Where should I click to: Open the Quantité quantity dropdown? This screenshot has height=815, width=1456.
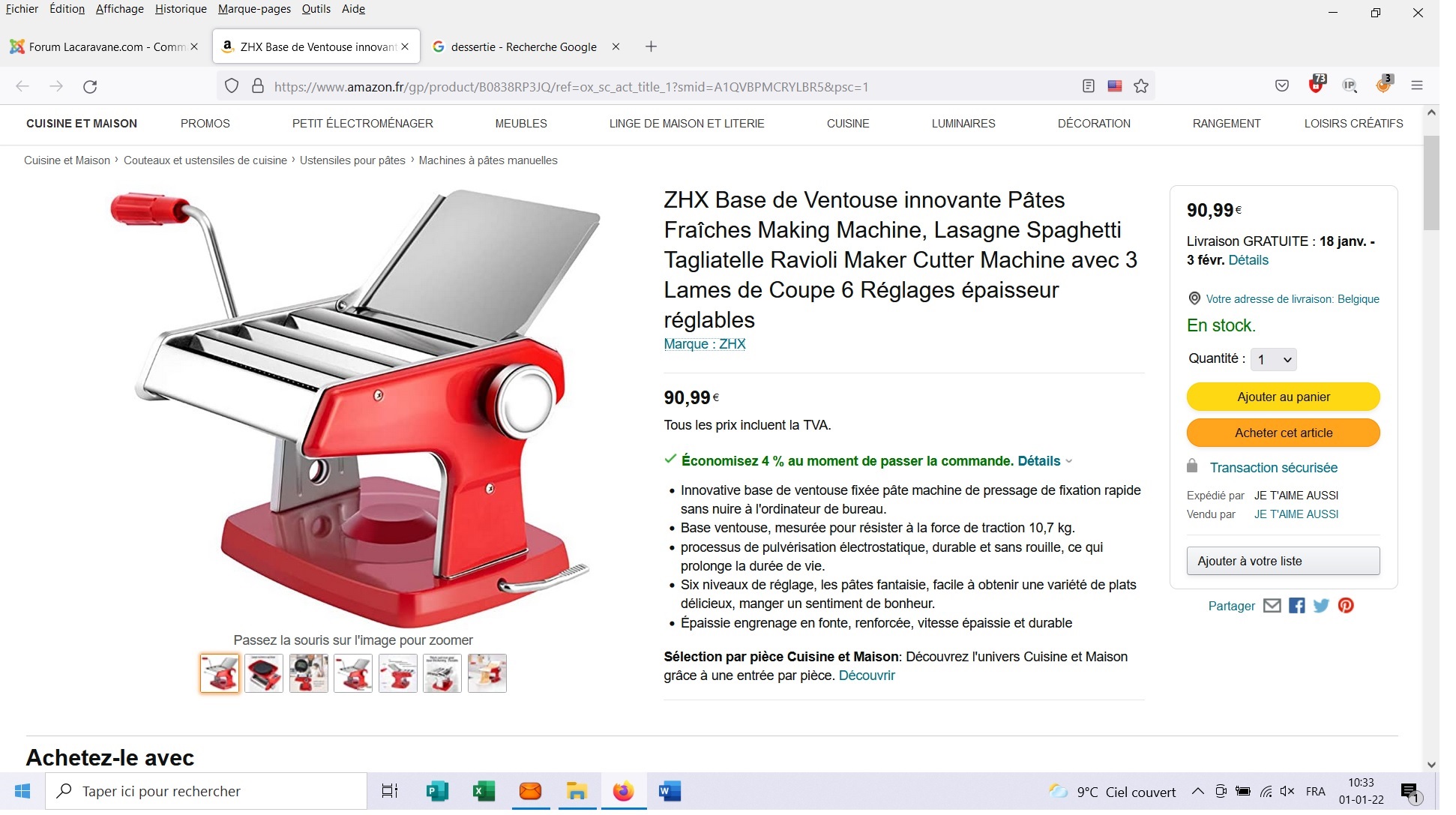pos(1274,359)
